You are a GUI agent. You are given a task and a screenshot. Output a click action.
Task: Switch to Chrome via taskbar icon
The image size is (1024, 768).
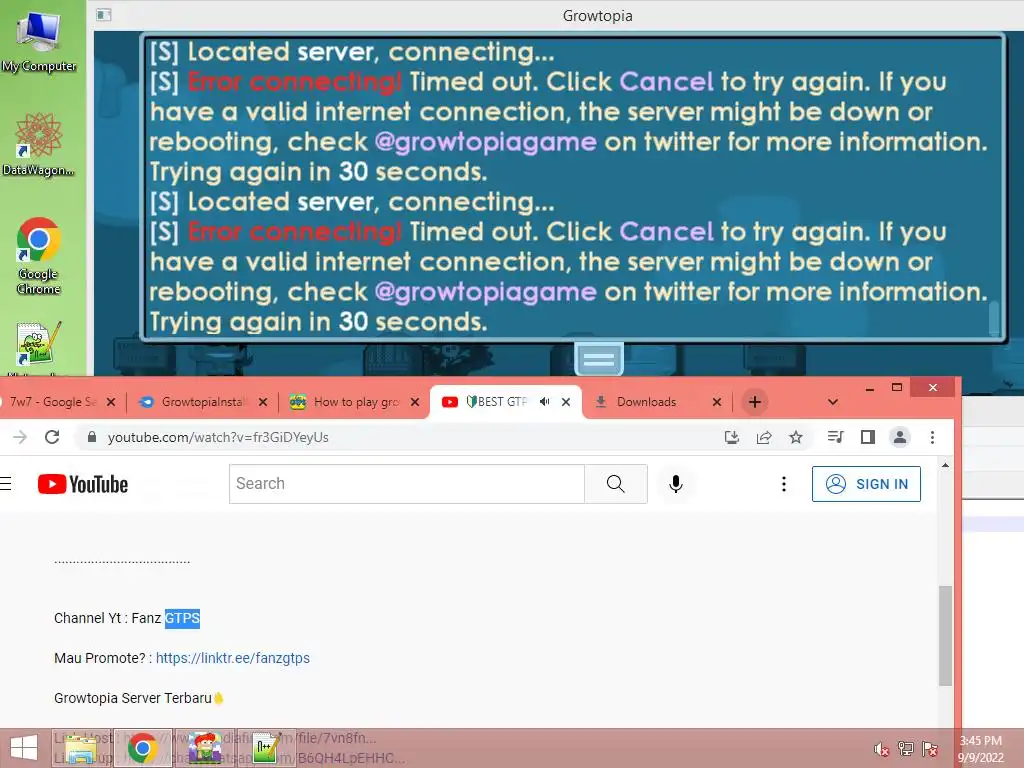tap(142, 748)
